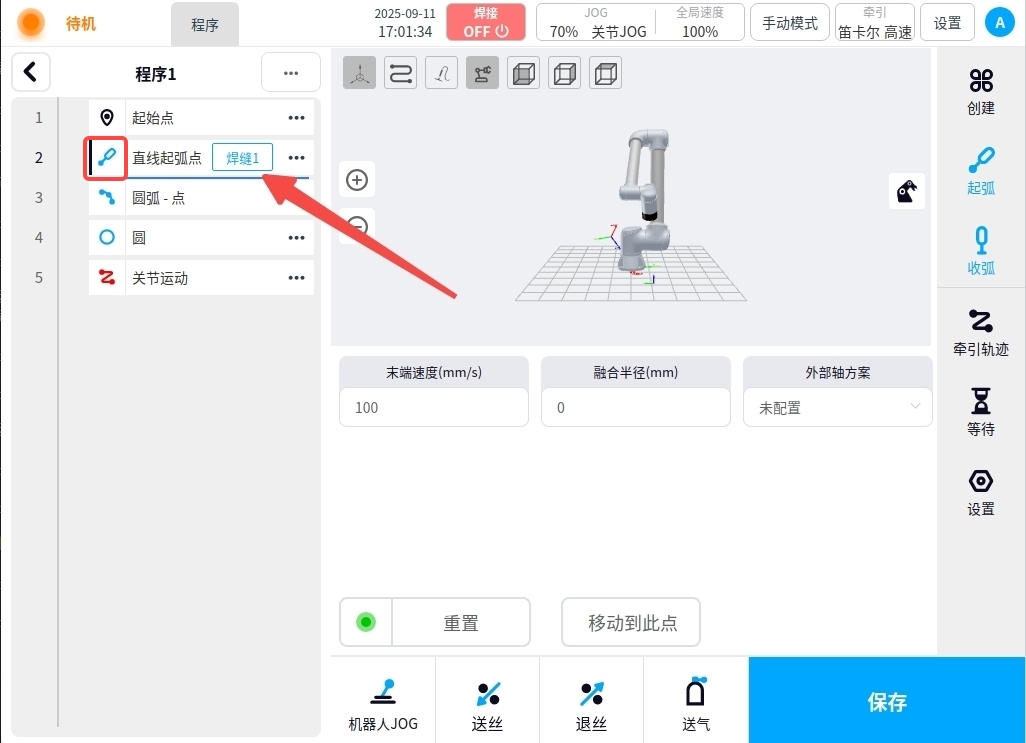This screenshot has width=1026, height=743.
Task: Select the 关节运动 program step
Action: point(160,278)
